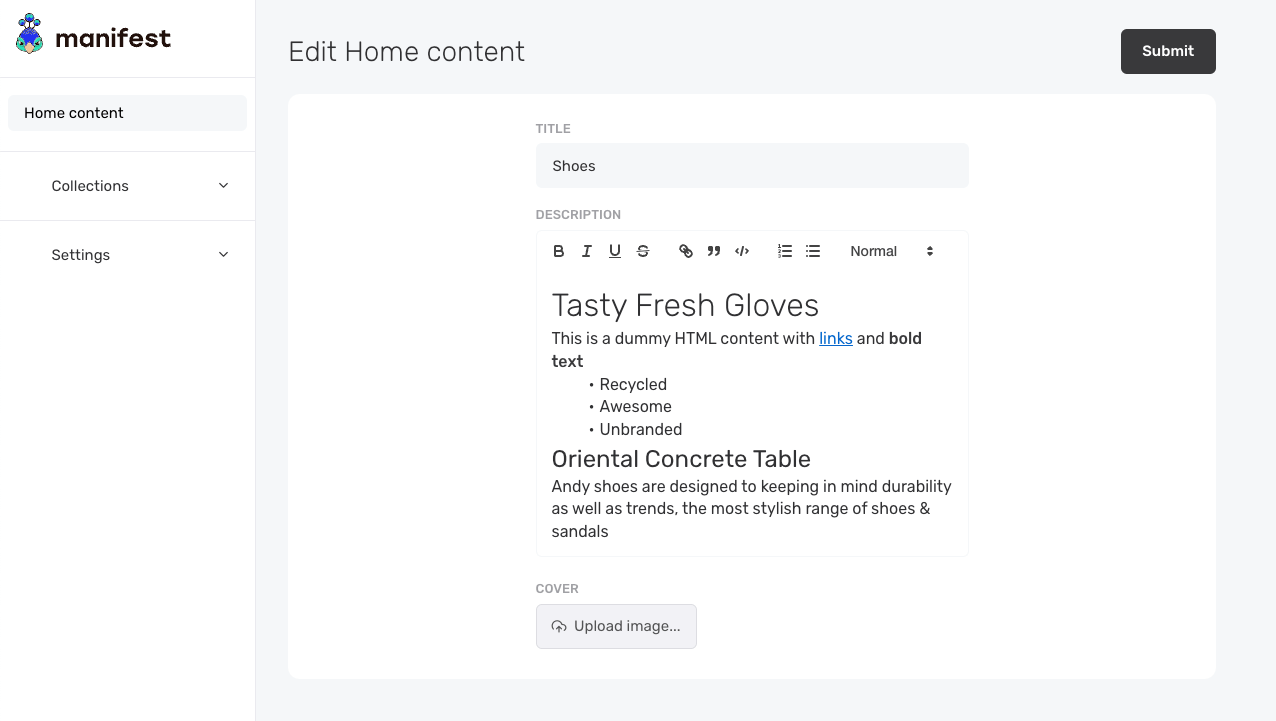Upload a cover image
The image size is (1276, 721).
[x=616, y=626]
